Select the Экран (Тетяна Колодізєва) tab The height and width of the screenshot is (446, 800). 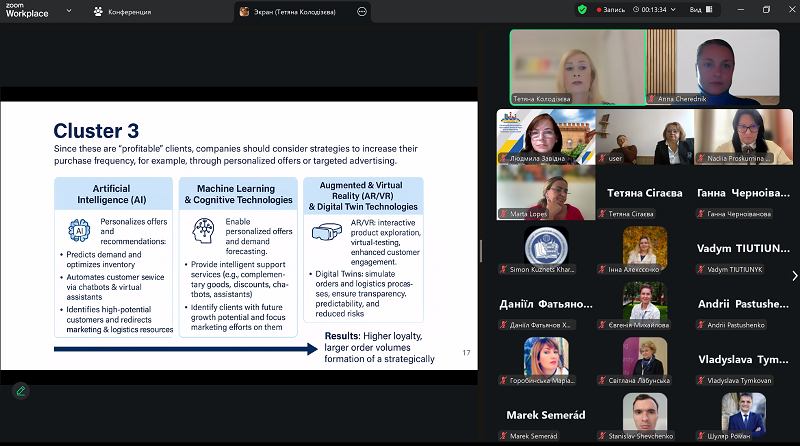point(296,11)
